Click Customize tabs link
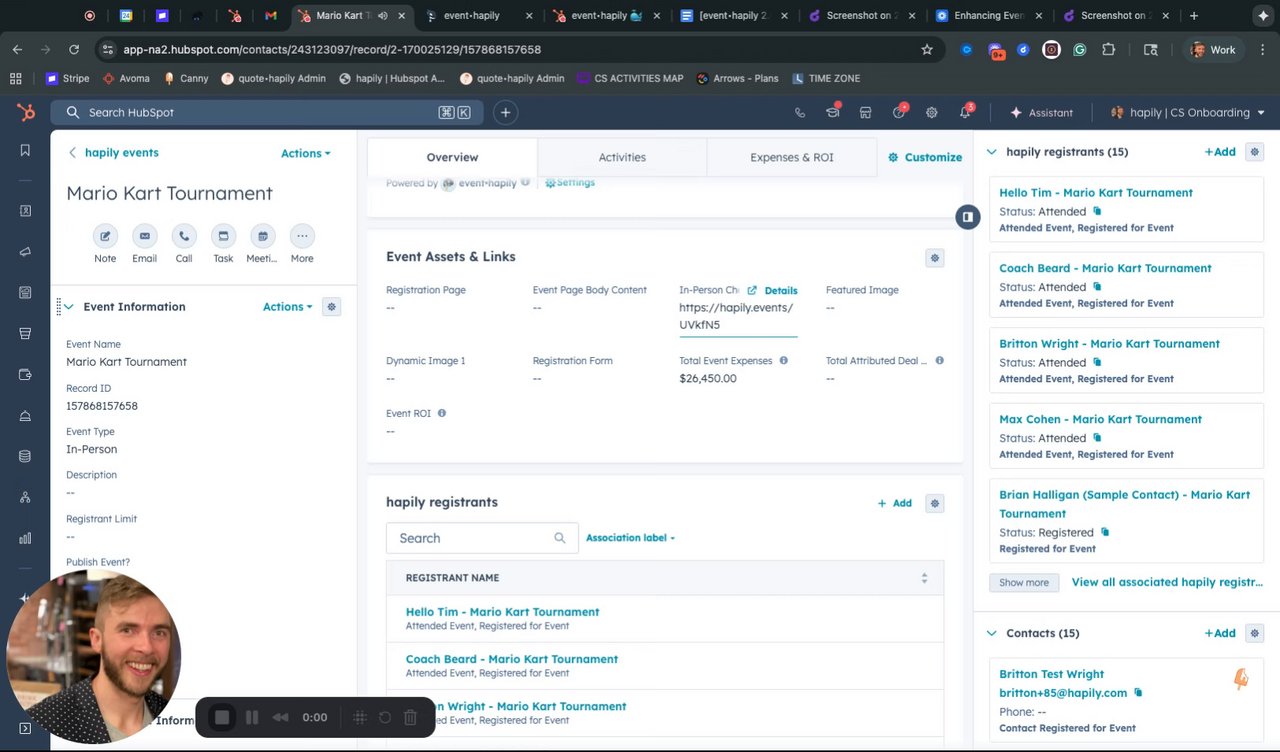The height and width of the screenshot is (752, 1280). pos(925,157)
